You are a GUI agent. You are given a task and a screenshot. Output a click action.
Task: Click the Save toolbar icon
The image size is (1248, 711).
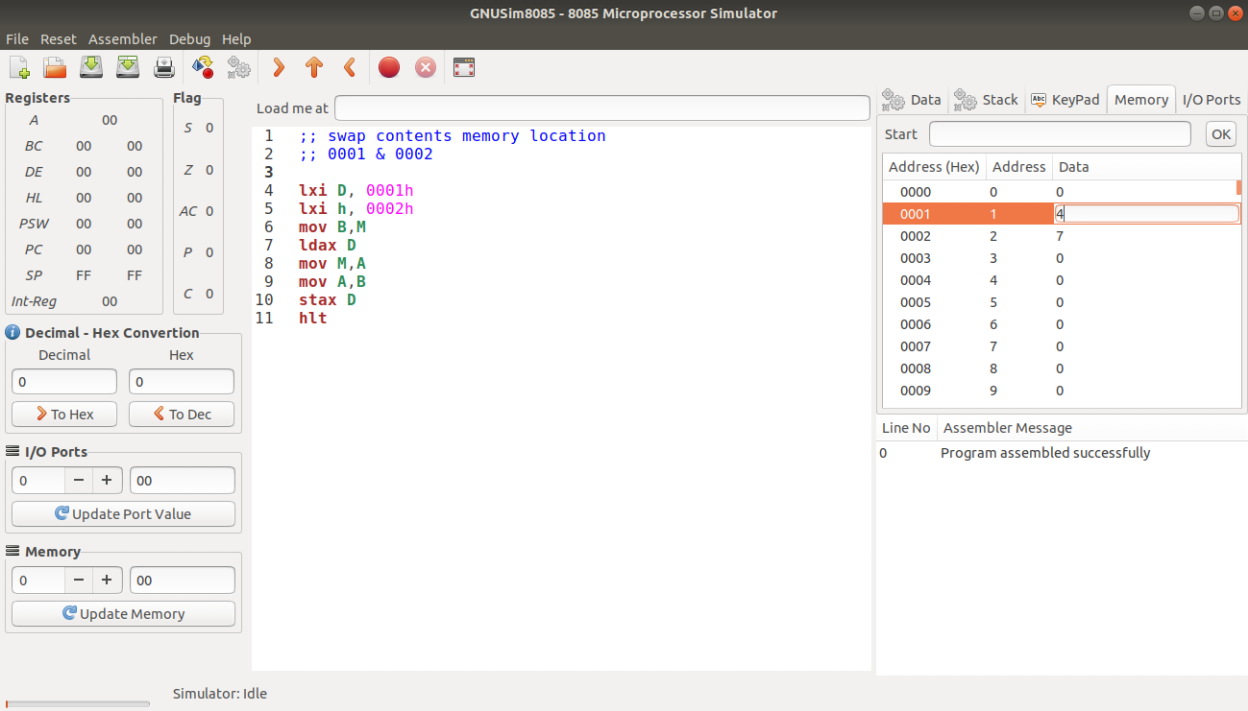(91, 67)
